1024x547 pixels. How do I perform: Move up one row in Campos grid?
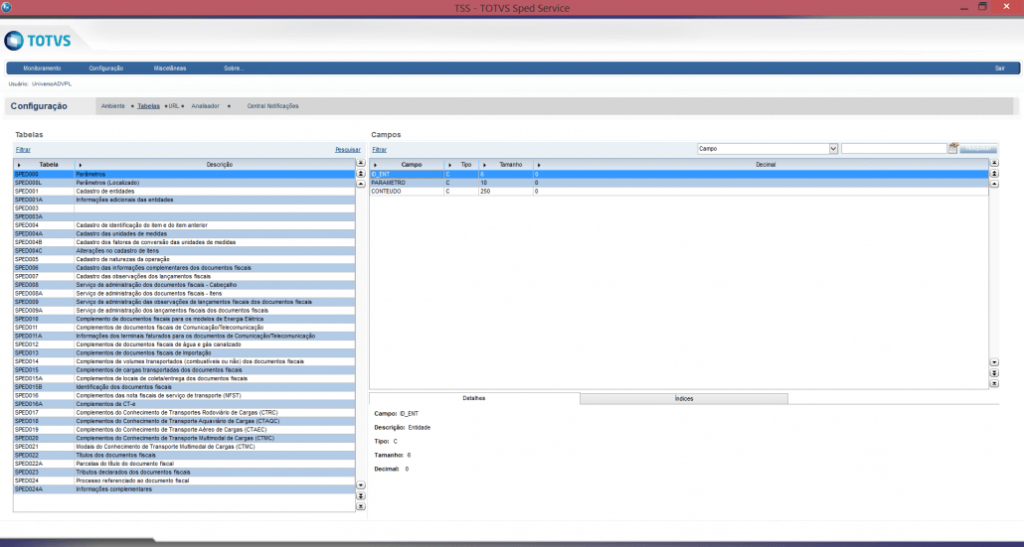pyautogui.click(x=994, y=184)
